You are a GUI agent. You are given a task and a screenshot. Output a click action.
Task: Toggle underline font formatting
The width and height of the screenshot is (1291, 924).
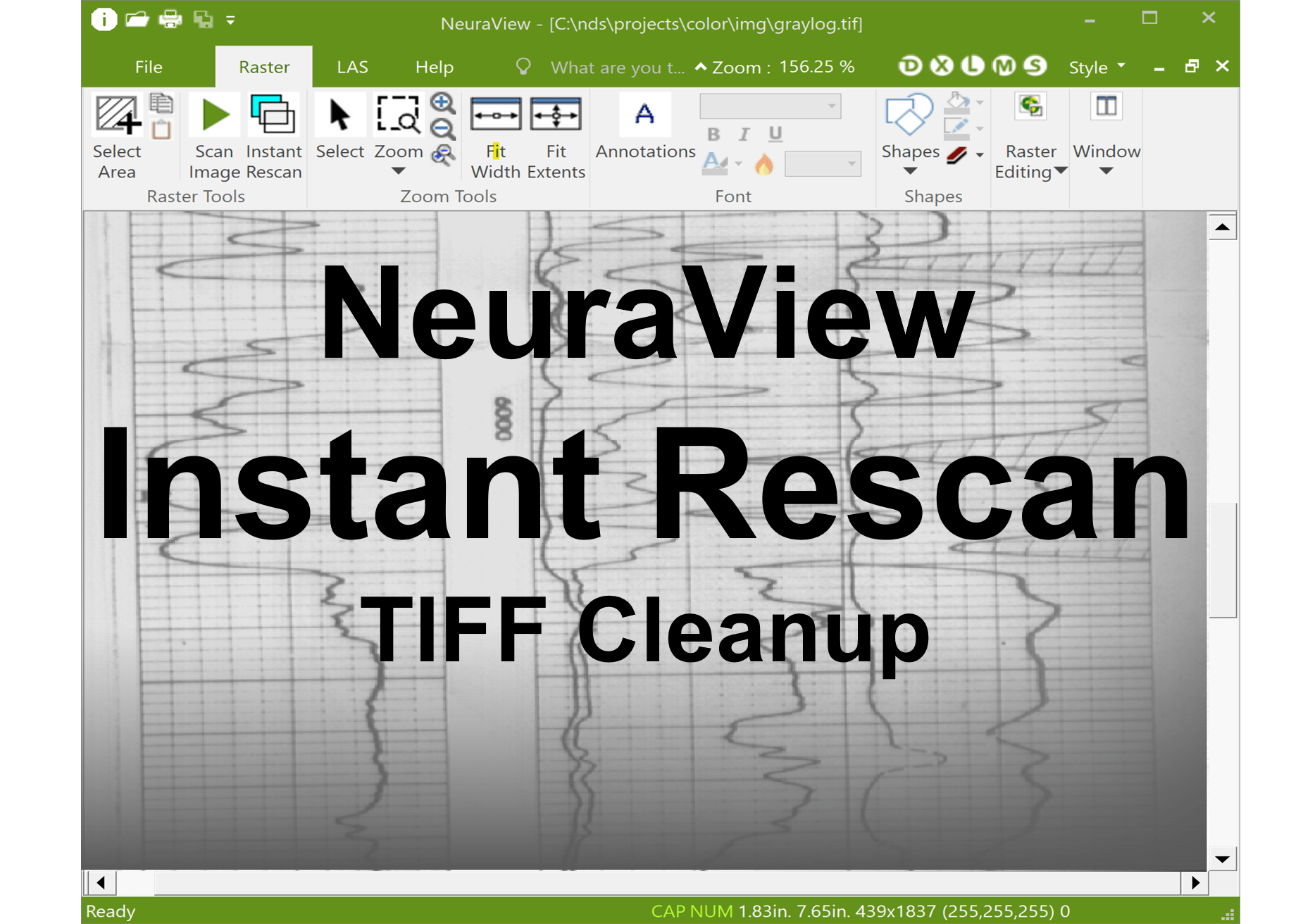point(775,134)
